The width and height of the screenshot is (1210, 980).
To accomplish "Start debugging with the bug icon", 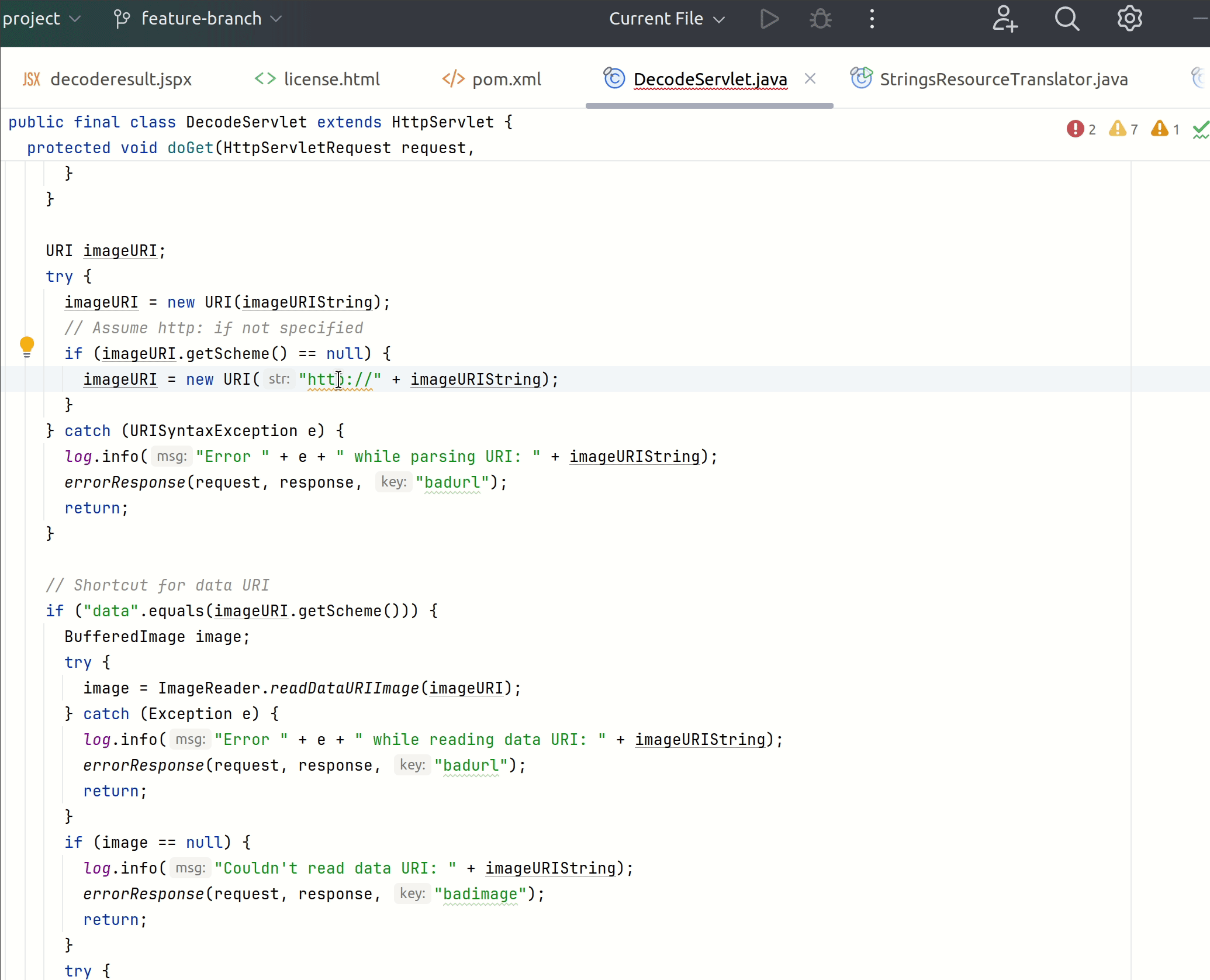I will coord(820,18).
